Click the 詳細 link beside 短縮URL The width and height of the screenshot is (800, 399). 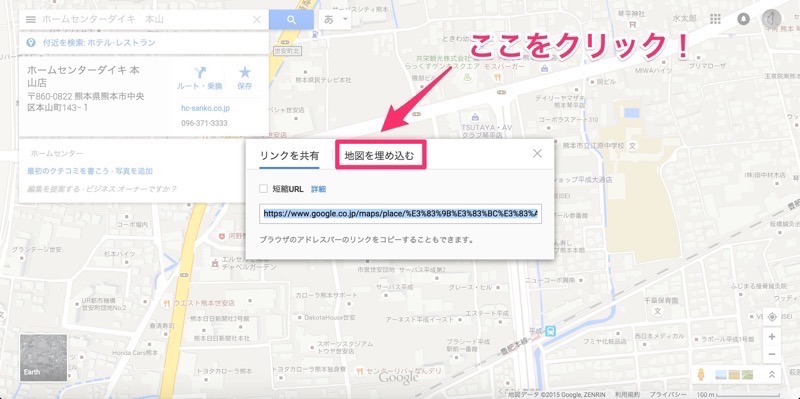tap(318, 189)
